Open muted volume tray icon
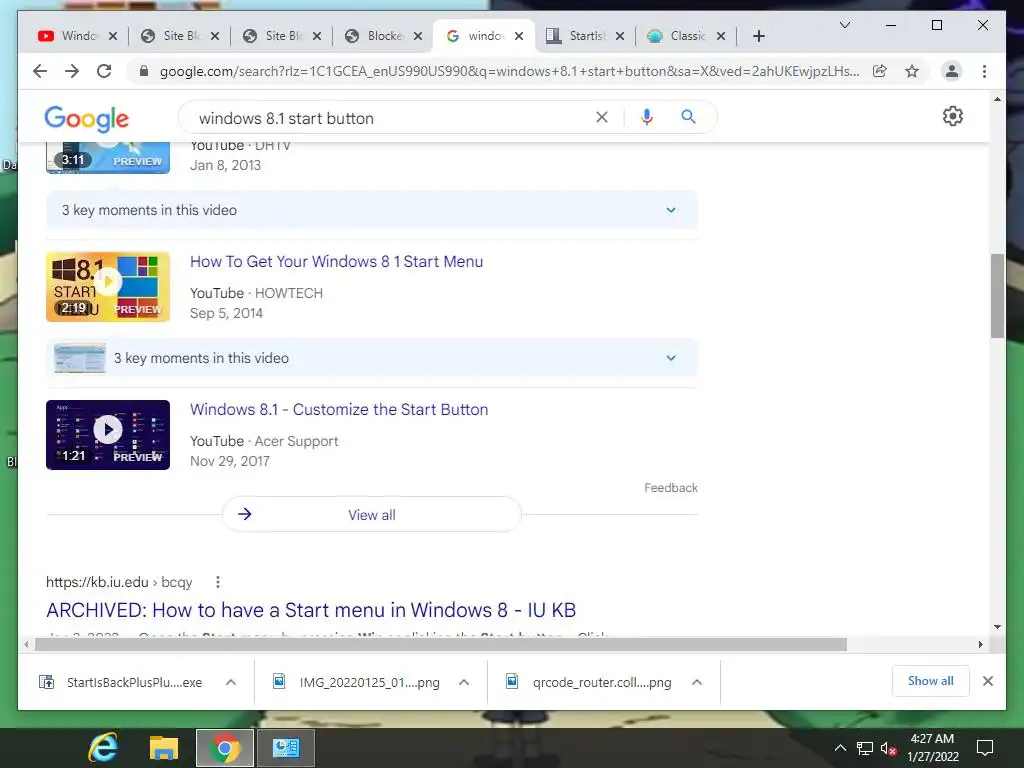Screen dimensions: 1024x768 888,748
